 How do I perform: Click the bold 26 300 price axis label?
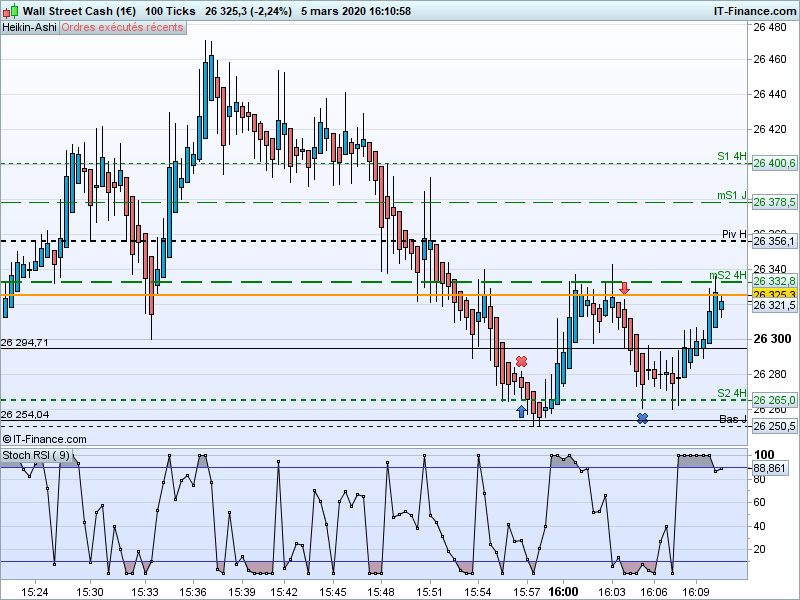(772, 339)
